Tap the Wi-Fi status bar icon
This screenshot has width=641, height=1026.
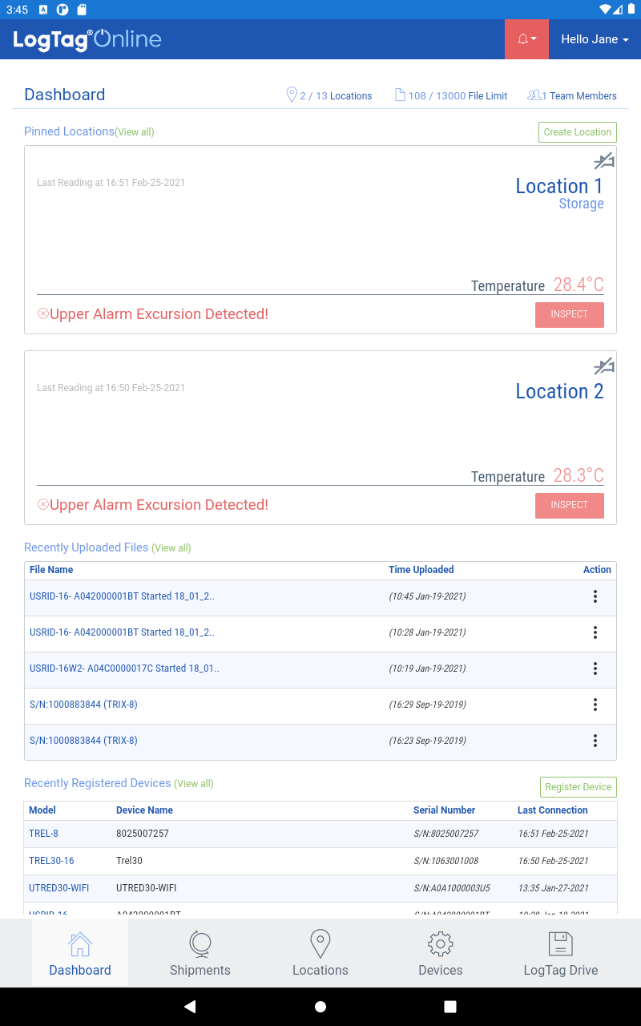coord(604,10)
